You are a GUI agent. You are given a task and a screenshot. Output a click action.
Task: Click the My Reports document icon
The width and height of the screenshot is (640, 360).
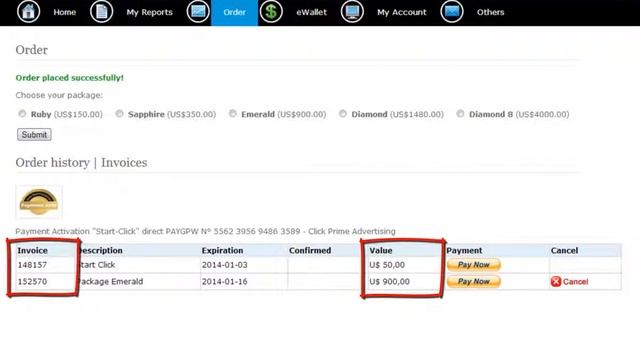pos(101,11)
